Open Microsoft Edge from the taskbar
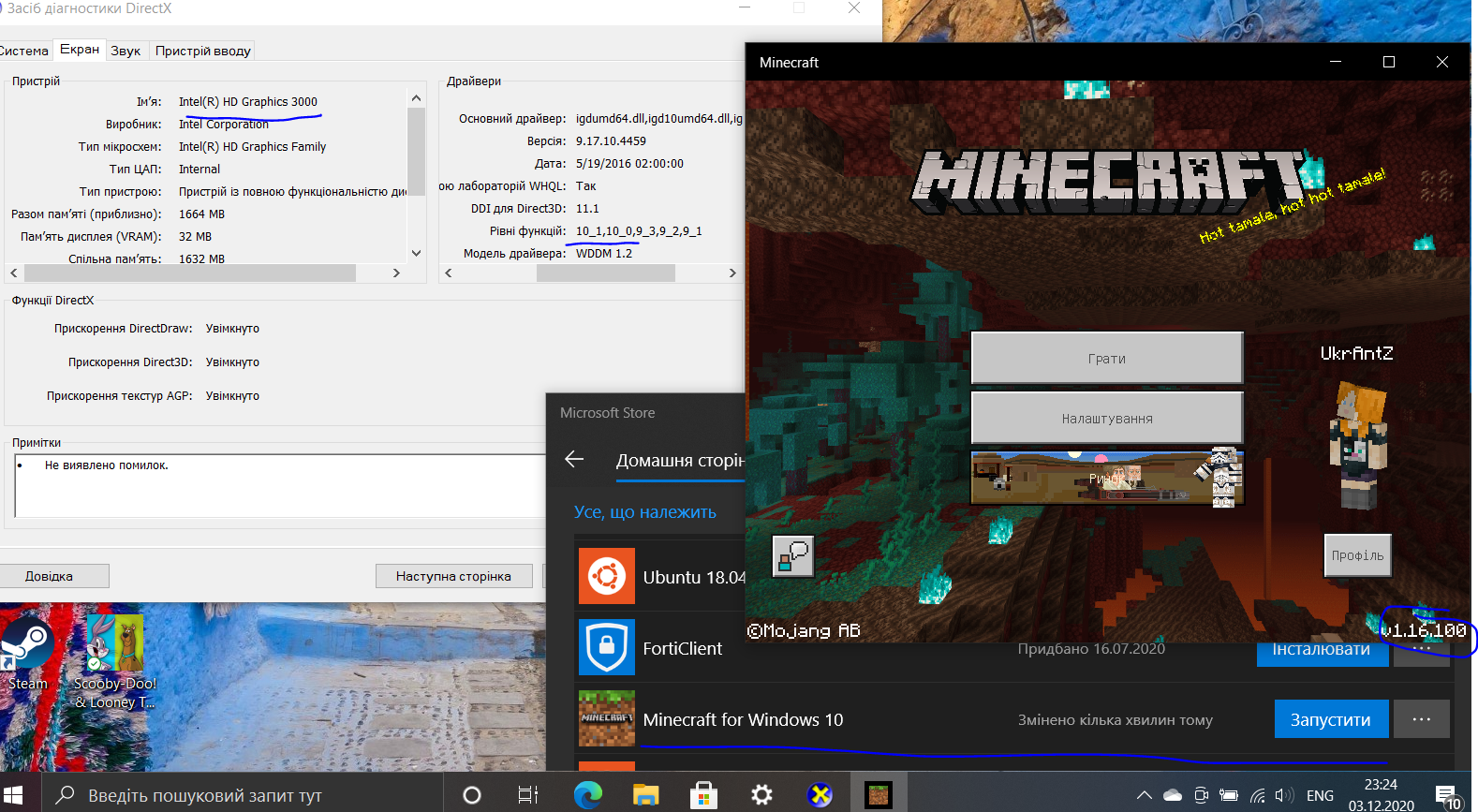Image resolution: width=1478 pixels, height=812 pixels. pyautogui.click(x=588, y=795)
